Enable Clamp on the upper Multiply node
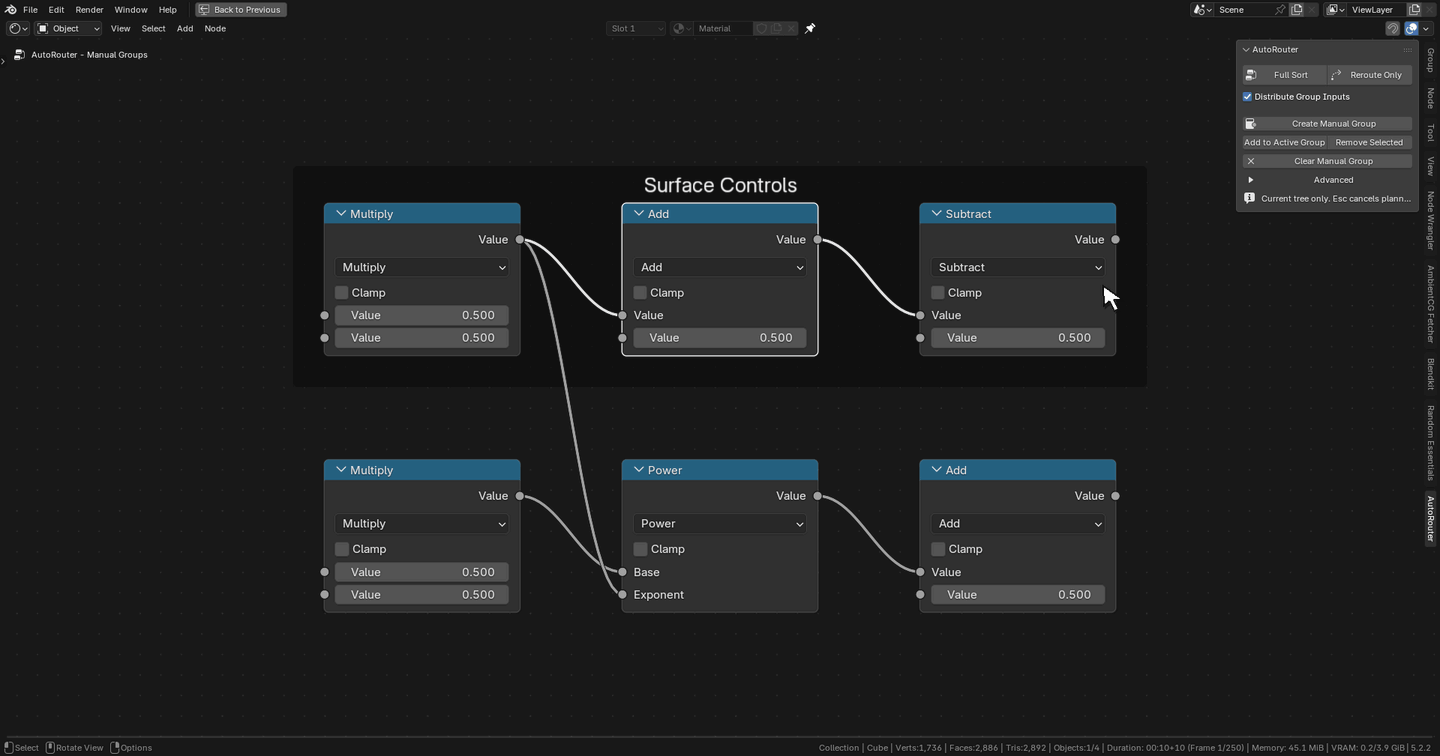 click(x=342, y=293)
